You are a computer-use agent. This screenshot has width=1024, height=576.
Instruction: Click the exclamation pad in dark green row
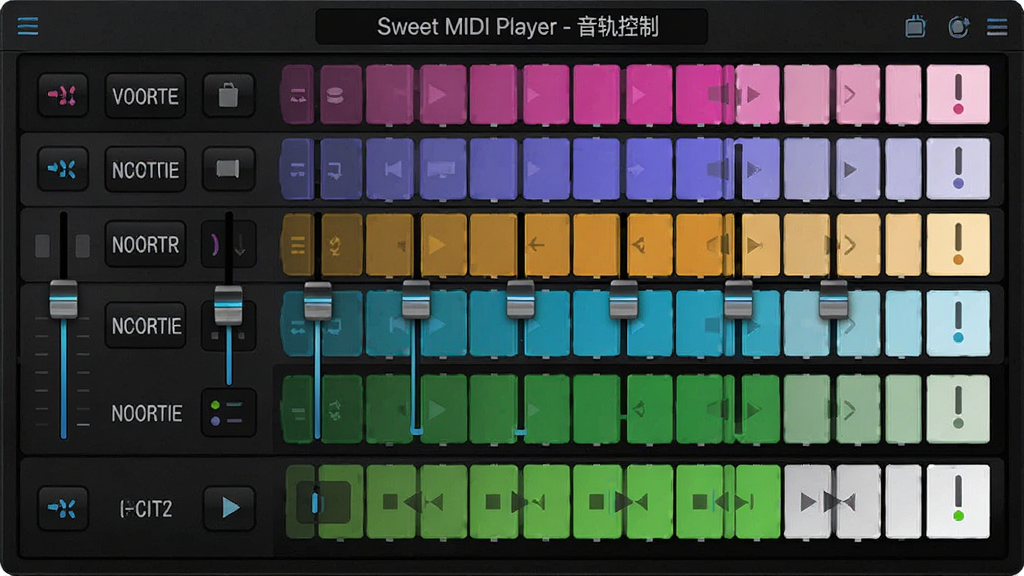pos(958,409)
